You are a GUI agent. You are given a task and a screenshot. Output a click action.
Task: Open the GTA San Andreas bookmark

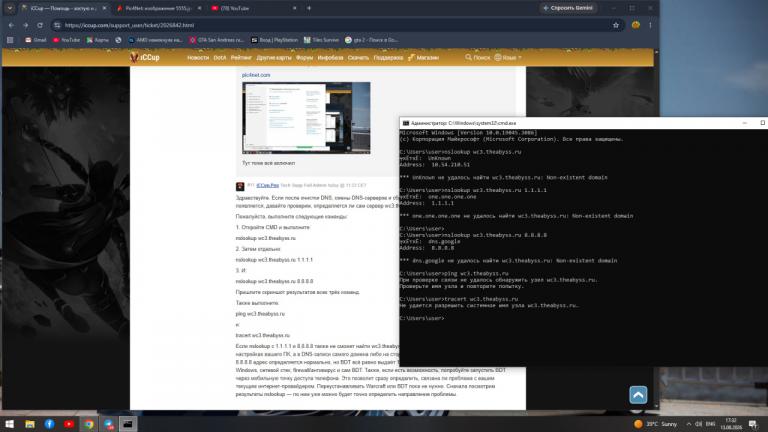coord(216,40)
